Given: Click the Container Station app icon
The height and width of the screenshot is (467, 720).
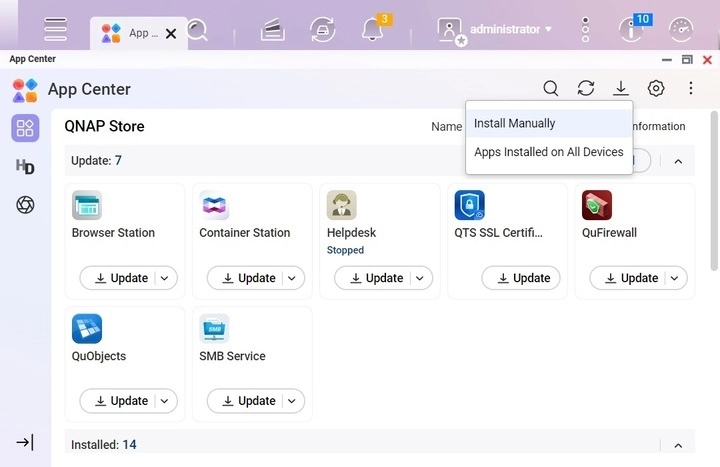Looking at the screenshot, I should [214, 205].
